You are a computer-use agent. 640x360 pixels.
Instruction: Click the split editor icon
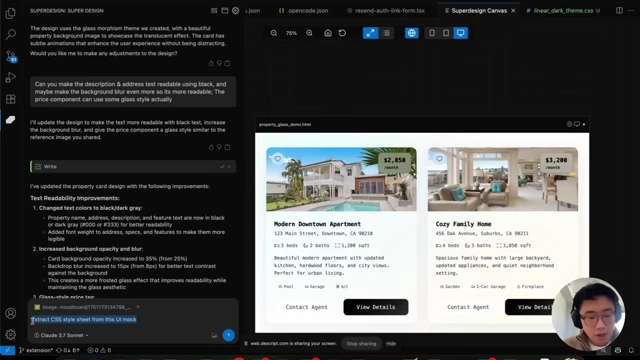[619, 11]
